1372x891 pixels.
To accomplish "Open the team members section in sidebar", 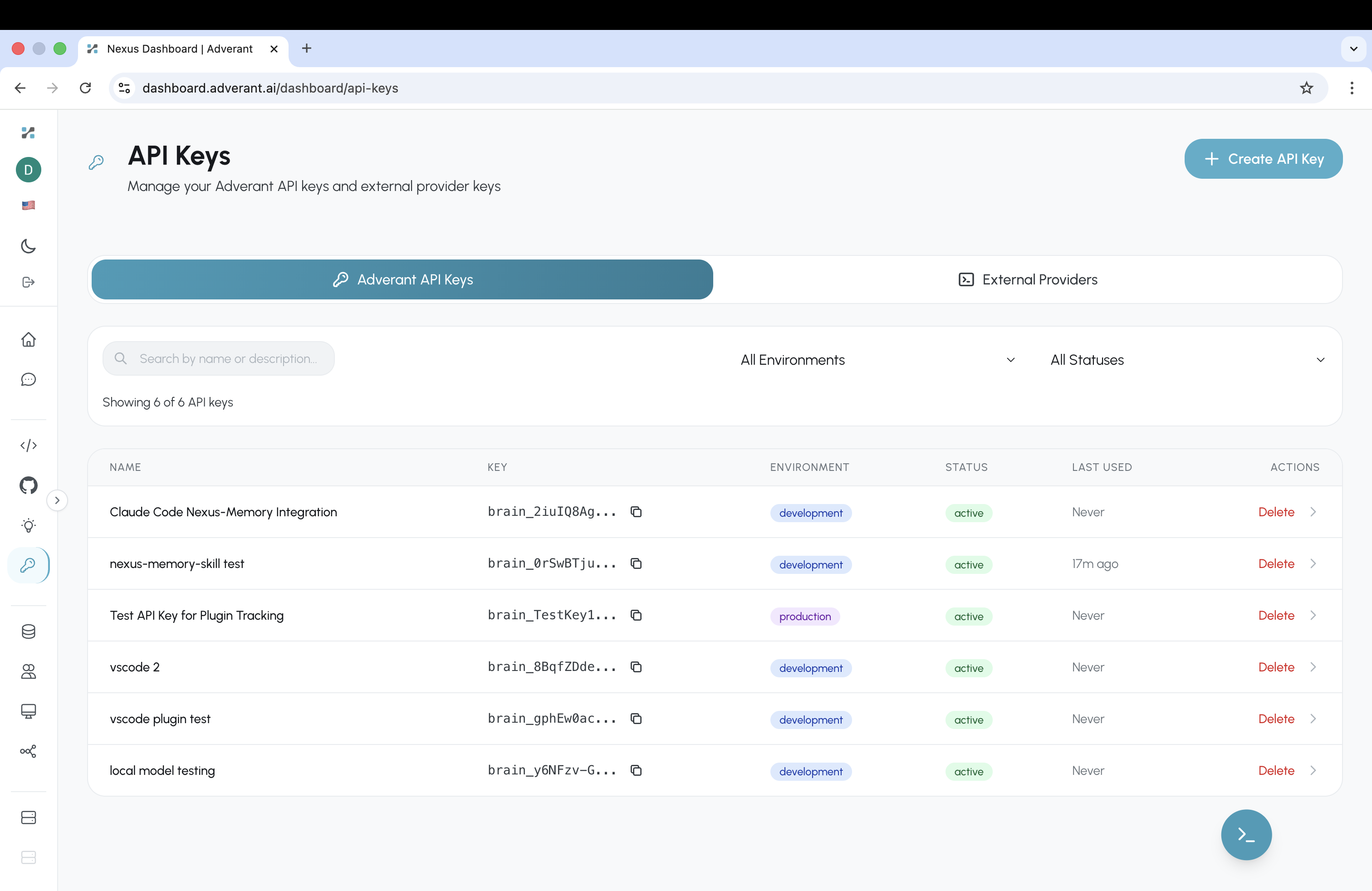I will pos(28,672).
